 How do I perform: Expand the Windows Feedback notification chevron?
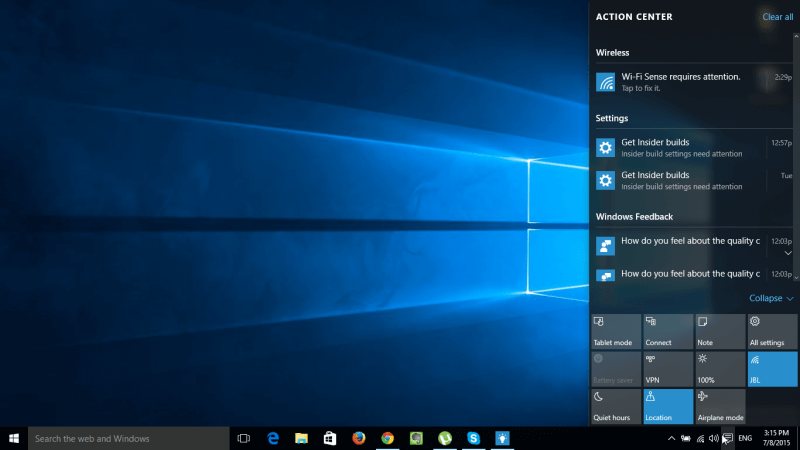coord(788,254)
